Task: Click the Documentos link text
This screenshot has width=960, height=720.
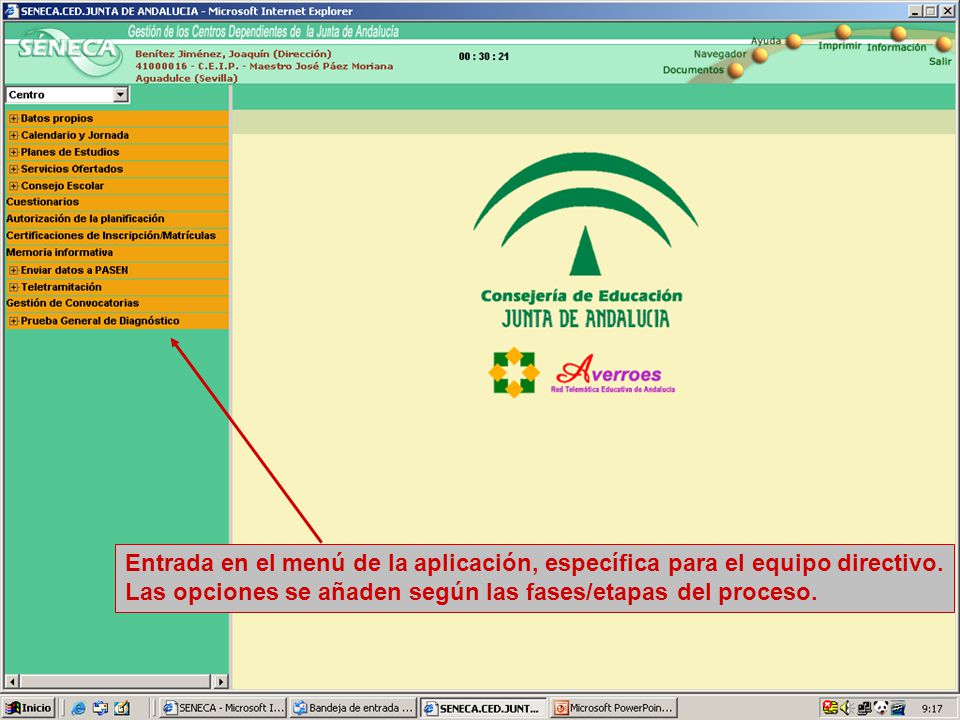Action: pyautogui.click(x=693, y=70)
